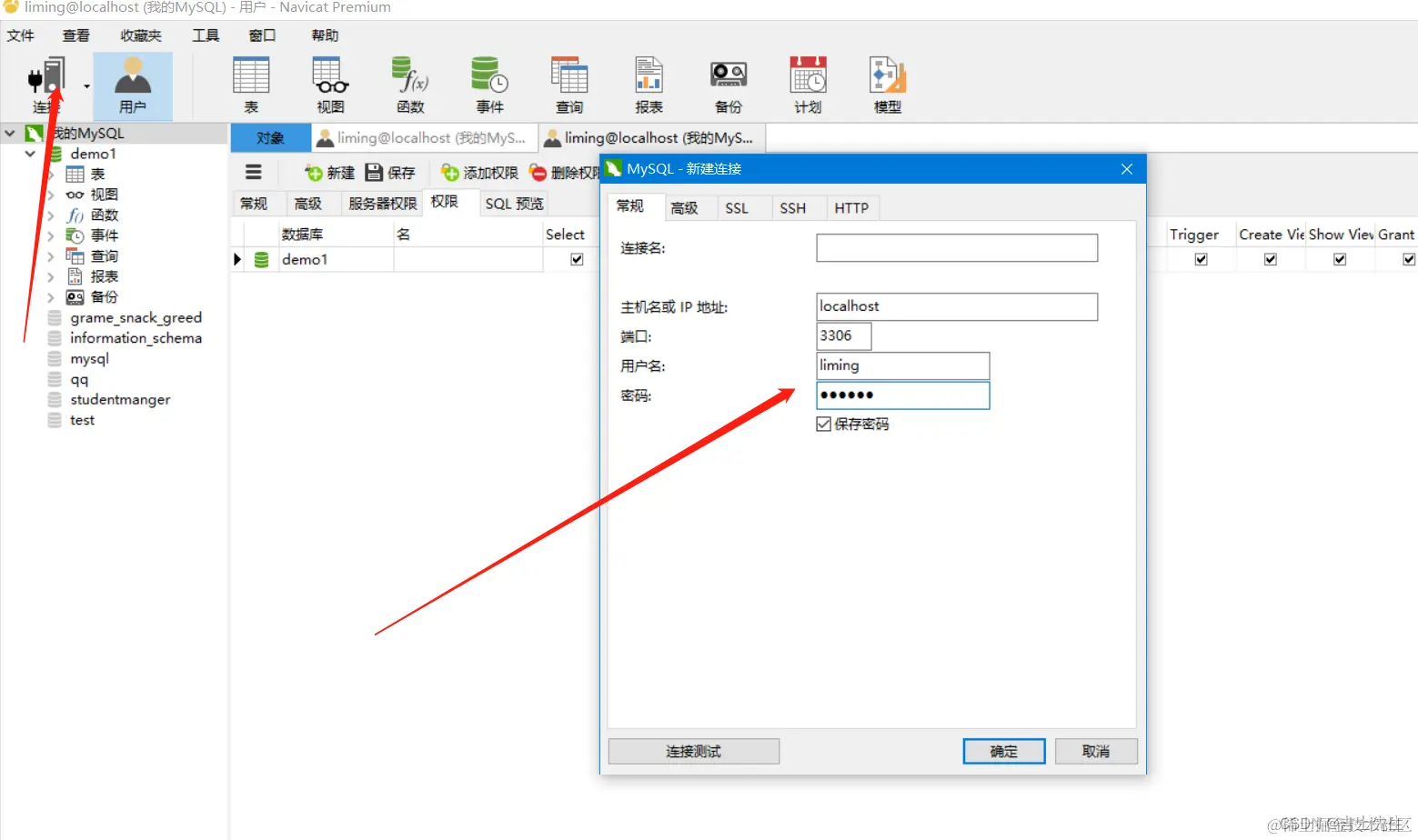This screenshot has height=840, width=1418.
Task: Select the 视图 node in tree
Action: pyautogui.click(x=92, y=195)
